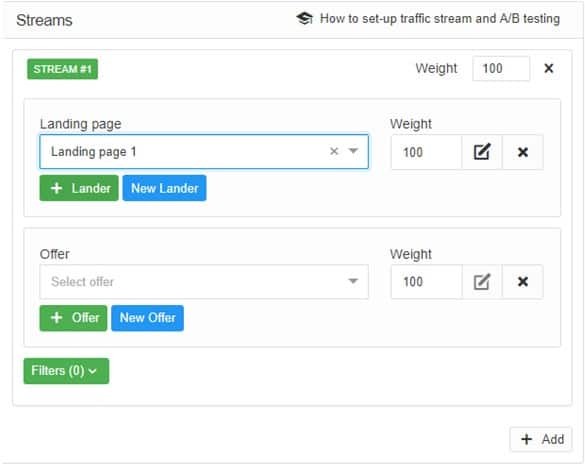The image size is (585, 464).
Task: Delete the offer row
Action: [x=523, y=282]
